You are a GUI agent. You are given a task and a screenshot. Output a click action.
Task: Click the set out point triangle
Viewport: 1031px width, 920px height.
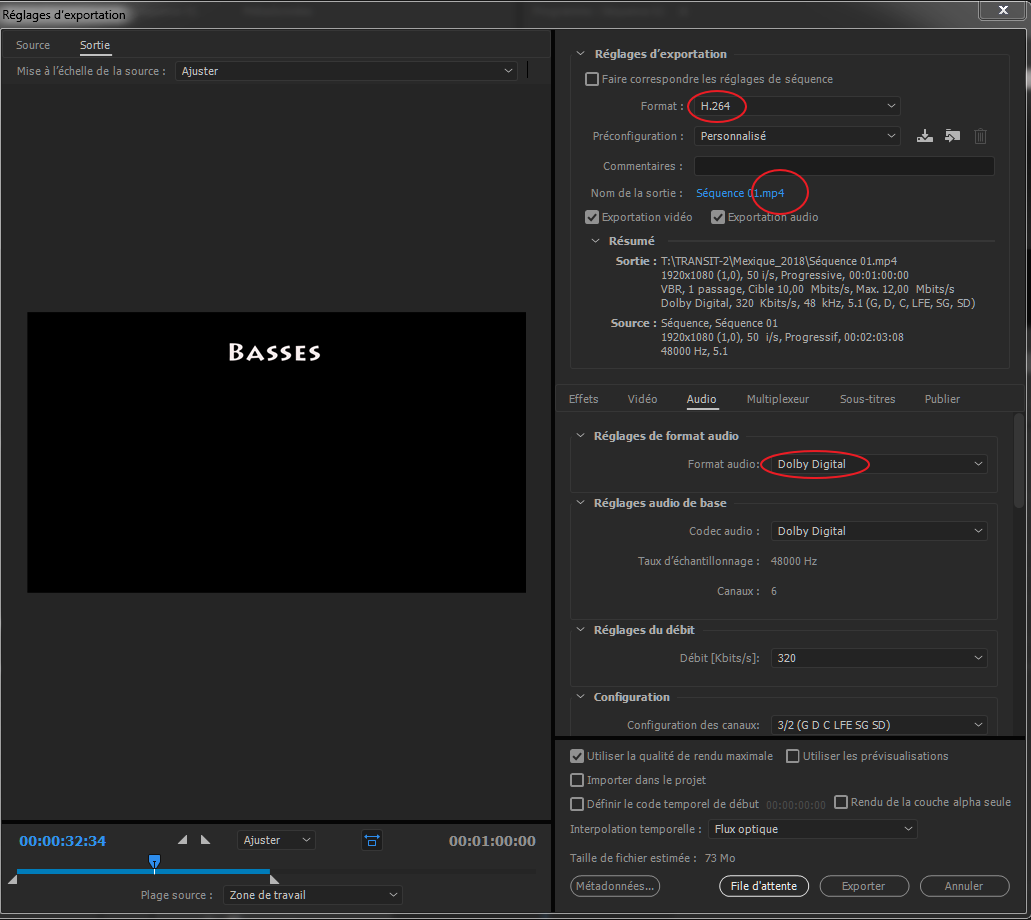206,840
